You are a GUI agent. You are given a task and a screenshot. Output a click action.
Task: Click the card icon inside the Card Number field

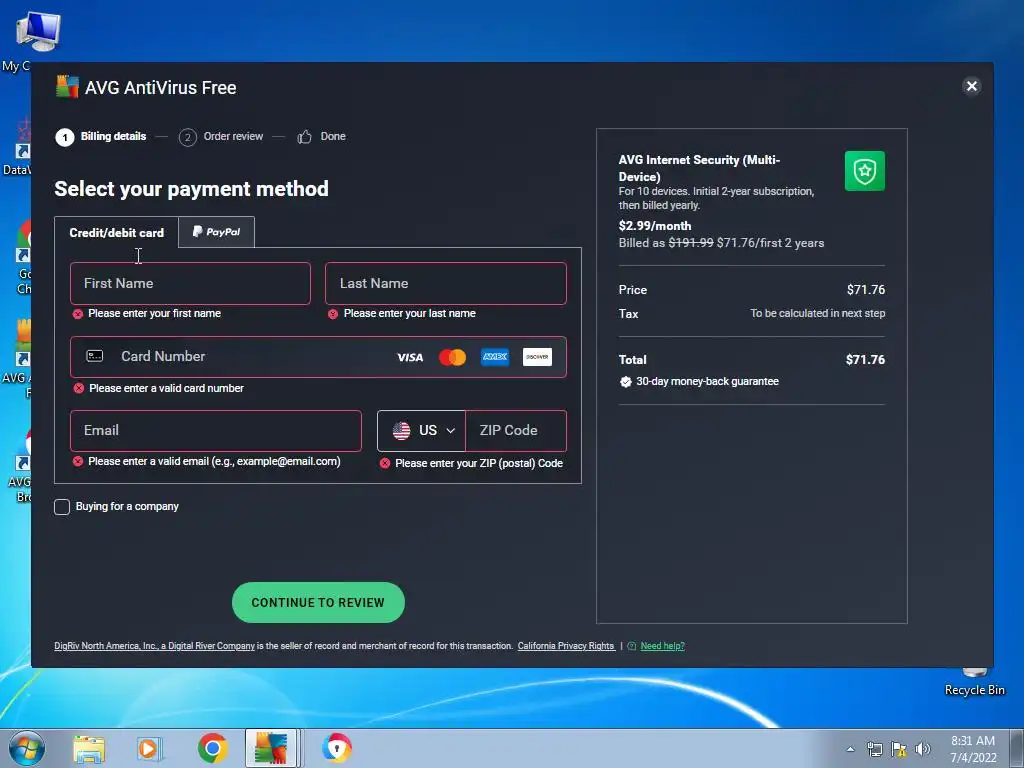point(95,356)
